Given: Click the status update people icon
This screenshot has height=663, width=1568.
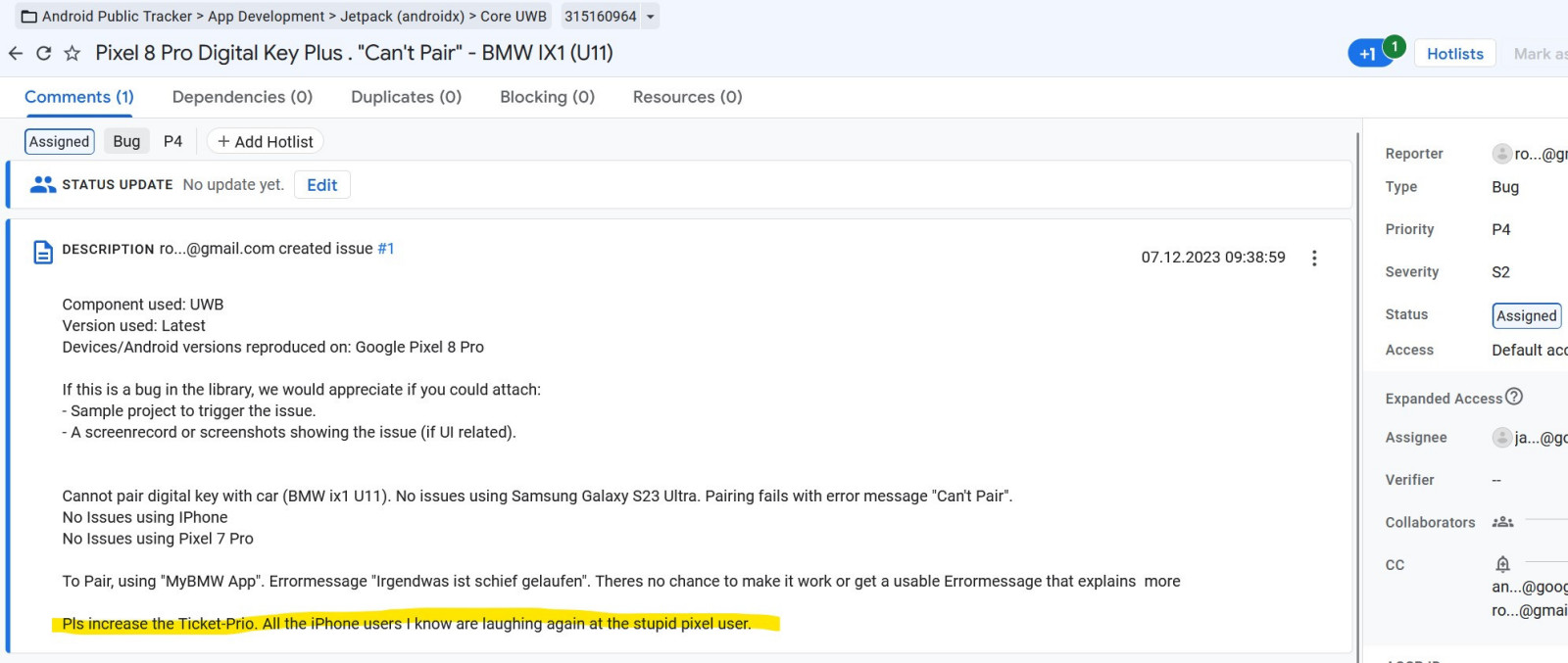Looking at the screenshot, I should pyautogui.click(x=43, y=184).
